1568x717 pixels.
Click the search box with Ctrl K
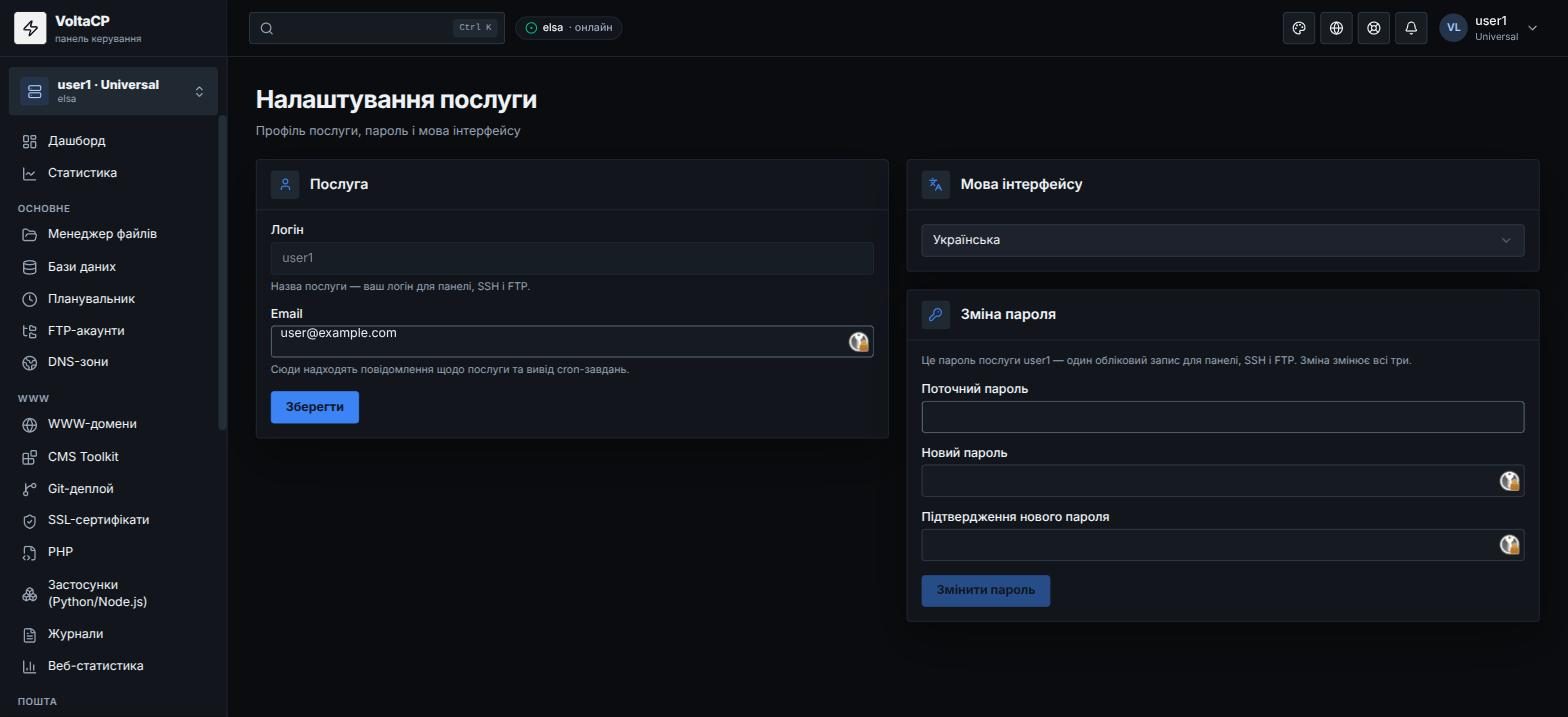[x=377, y=28]
